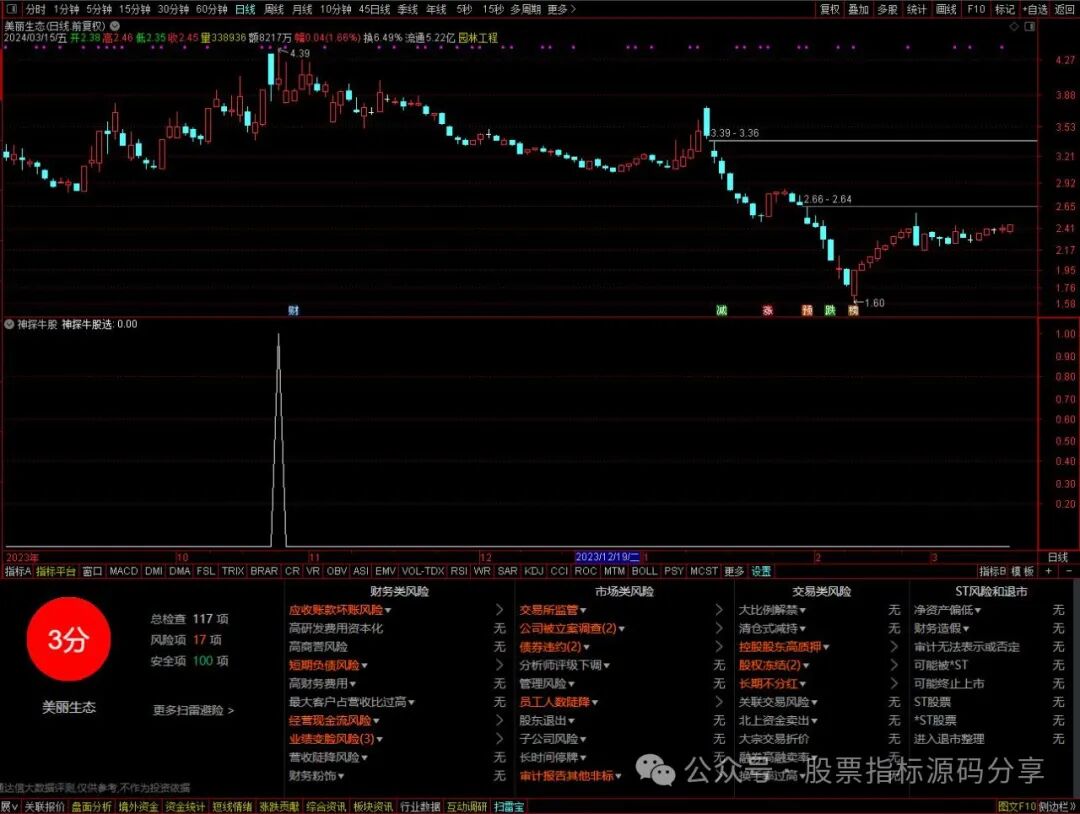Expand 更多 periods in the top bar
Image resolution: width=1080 pixels, height=814 pixels.
(x=561, y=9)
